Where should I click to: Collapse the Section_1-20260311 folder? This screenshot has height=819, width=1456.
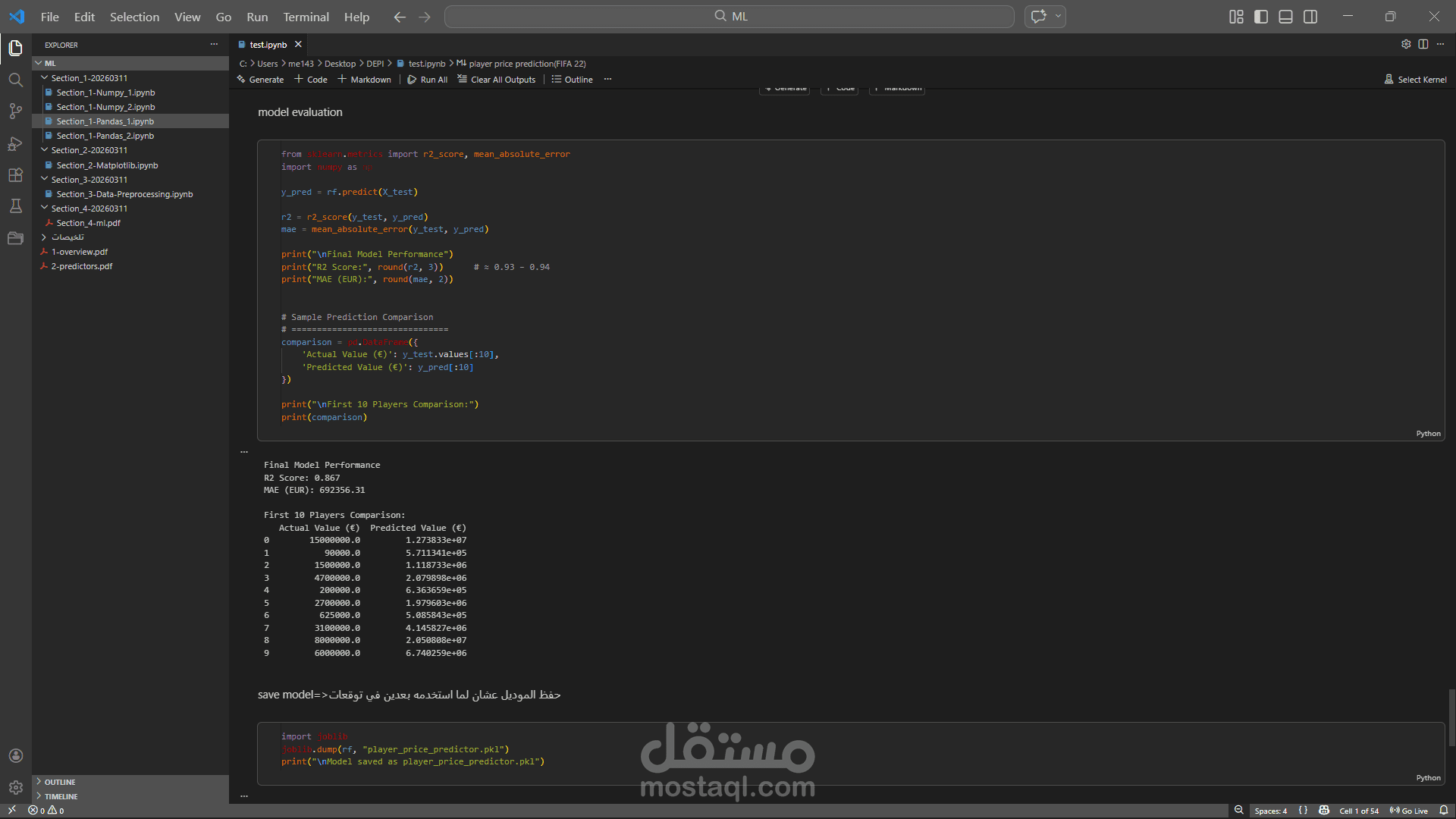89,78
